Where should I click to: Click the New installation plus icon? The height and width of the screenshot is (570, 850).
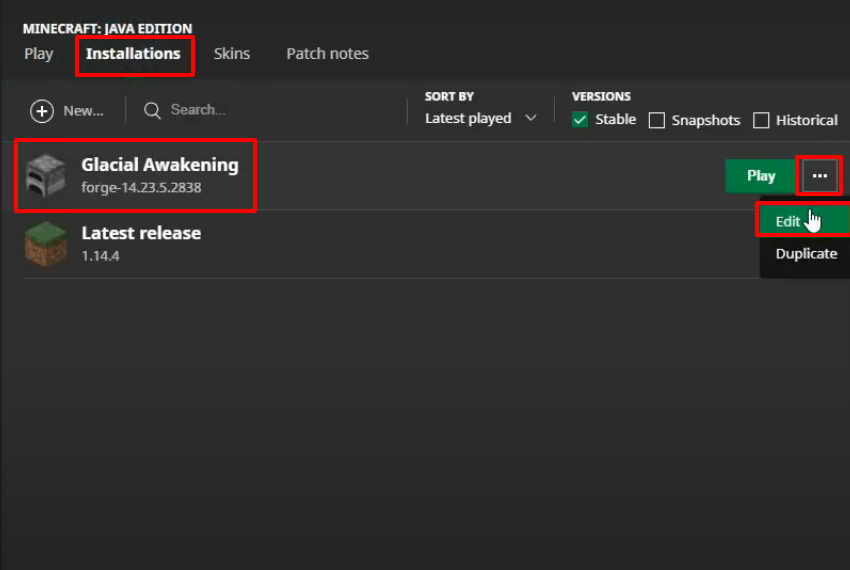pyautogui.click(x=42, y=111)
